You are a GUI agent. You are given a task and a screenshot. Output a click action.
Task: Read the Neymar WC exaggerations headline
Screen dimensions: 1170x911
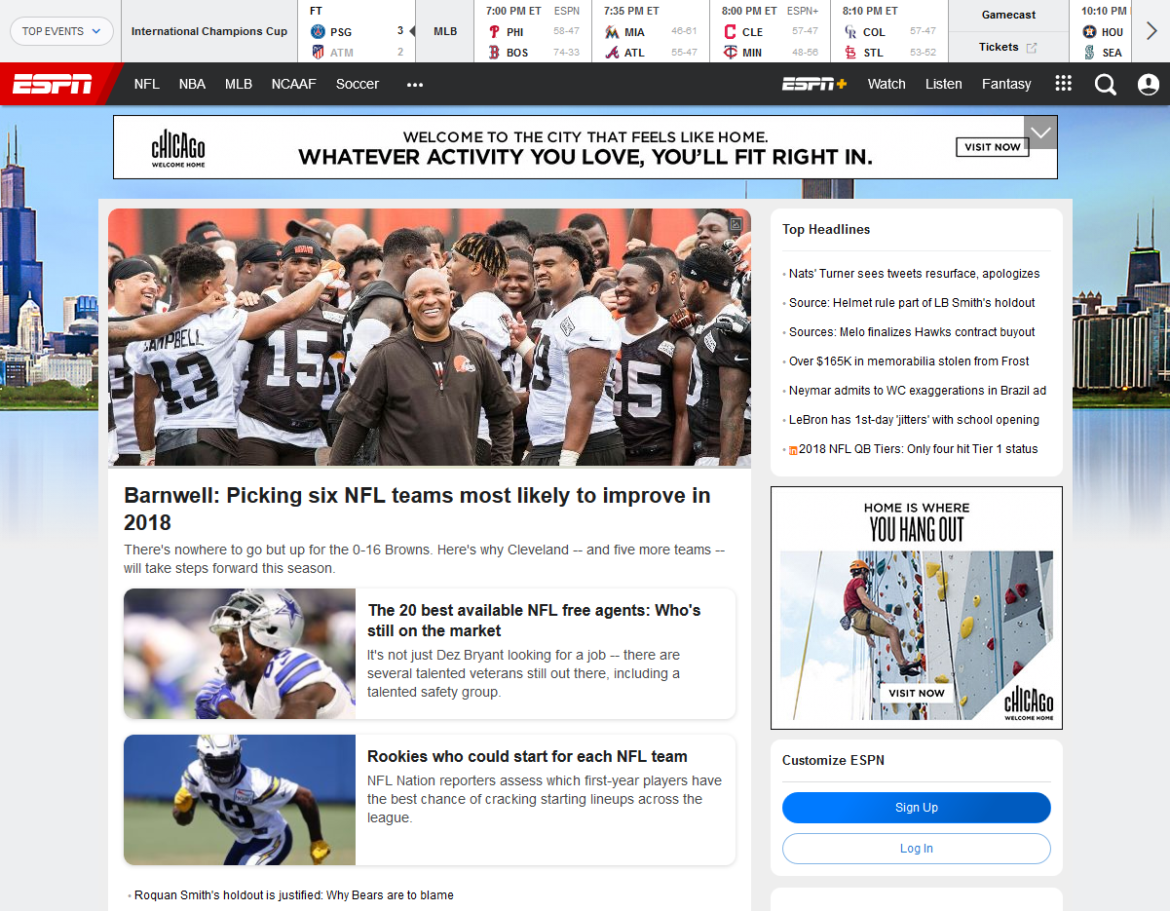[x=917, y=391]
